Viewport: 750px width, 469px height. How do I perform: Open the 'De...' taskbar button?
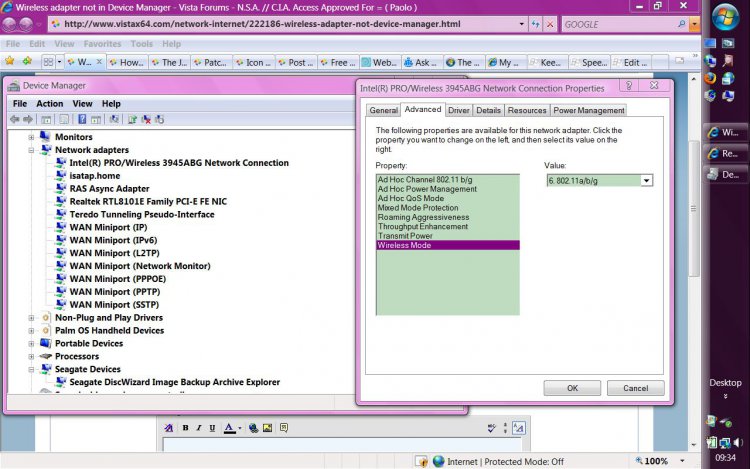click(724, 175)
